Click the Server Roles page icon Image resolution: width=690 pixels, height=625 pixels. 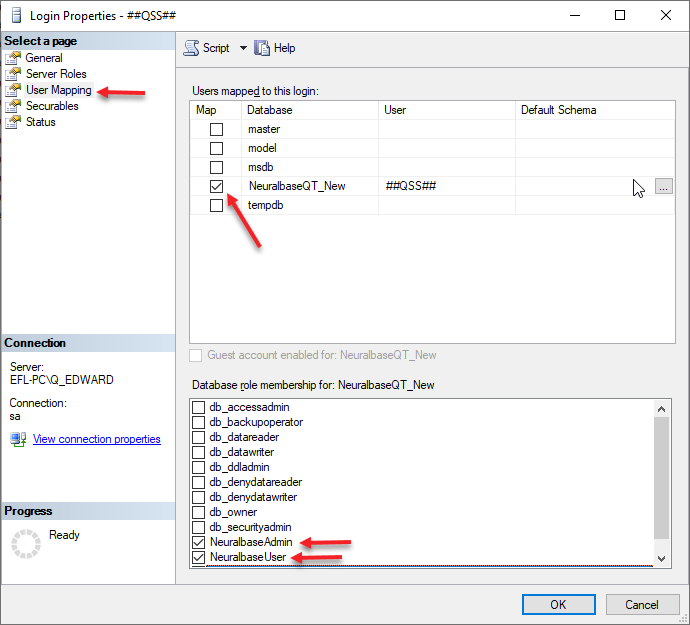click(13, 74)
